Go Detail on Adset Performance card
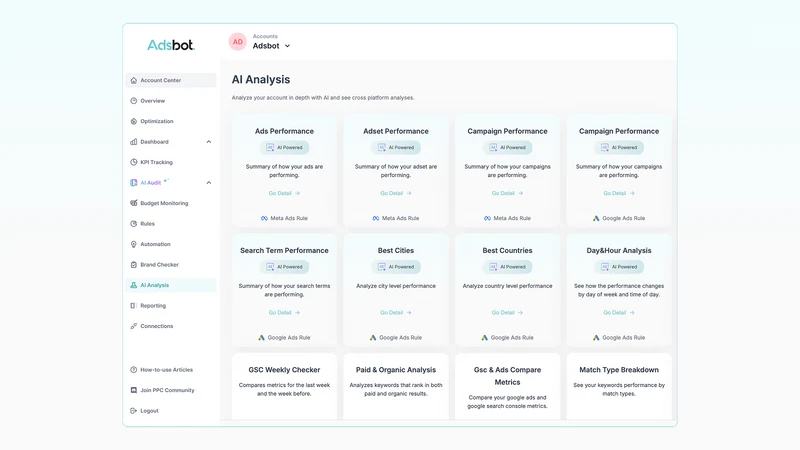Screen dimensions: 800x450 point(396,193)
